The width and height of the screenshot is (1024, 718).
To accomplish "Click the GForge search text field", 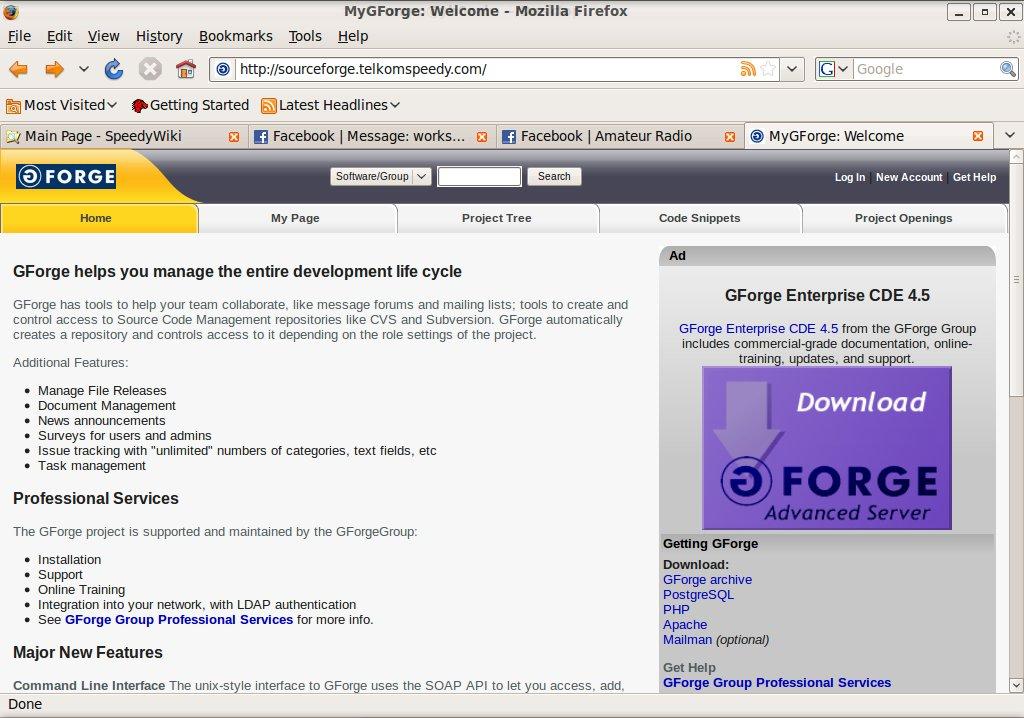I will [479, 177].
